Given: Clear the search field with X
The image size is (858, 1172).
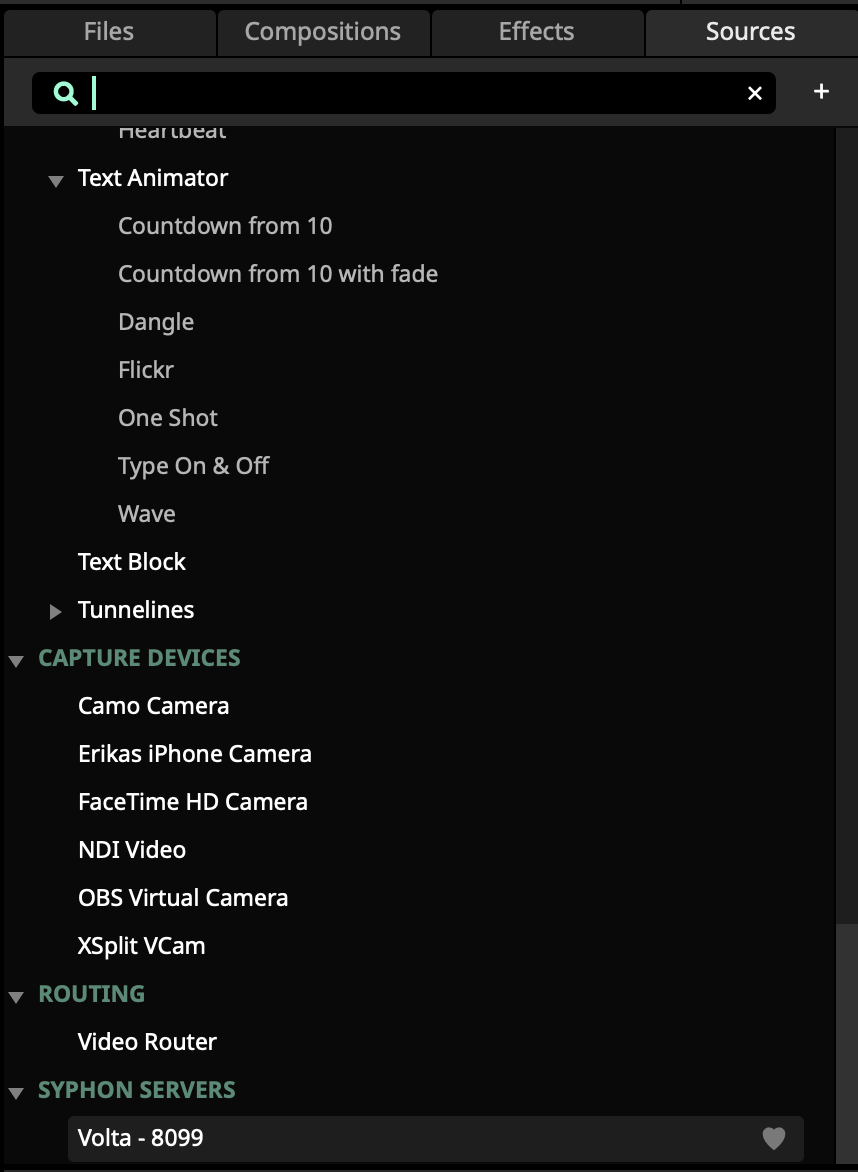Looking at the screenshot, I should (755, 93).
